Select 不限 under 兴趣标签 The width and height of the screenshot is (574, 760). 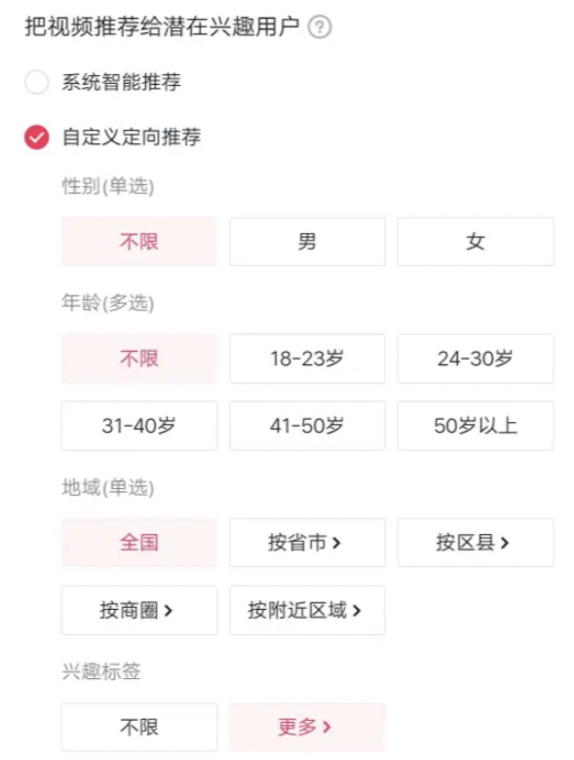(139, 727)
